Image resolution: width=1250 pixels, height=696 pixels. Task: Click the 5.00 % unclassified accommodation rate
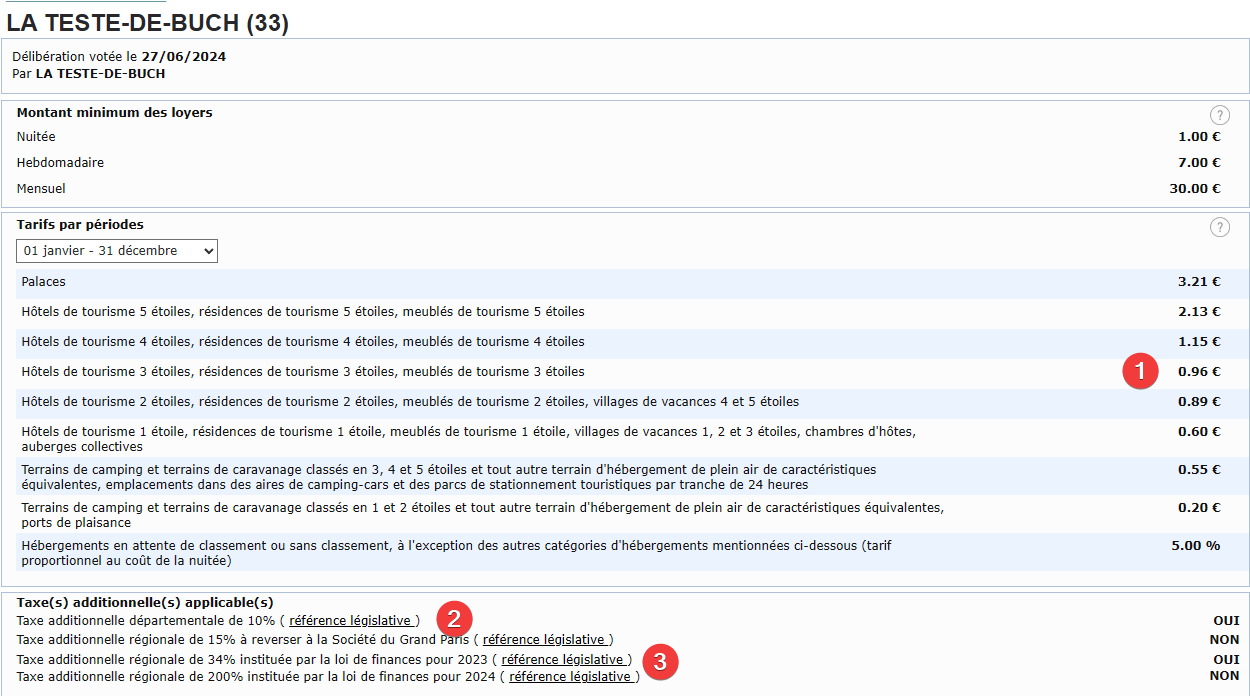point(1195,546)
